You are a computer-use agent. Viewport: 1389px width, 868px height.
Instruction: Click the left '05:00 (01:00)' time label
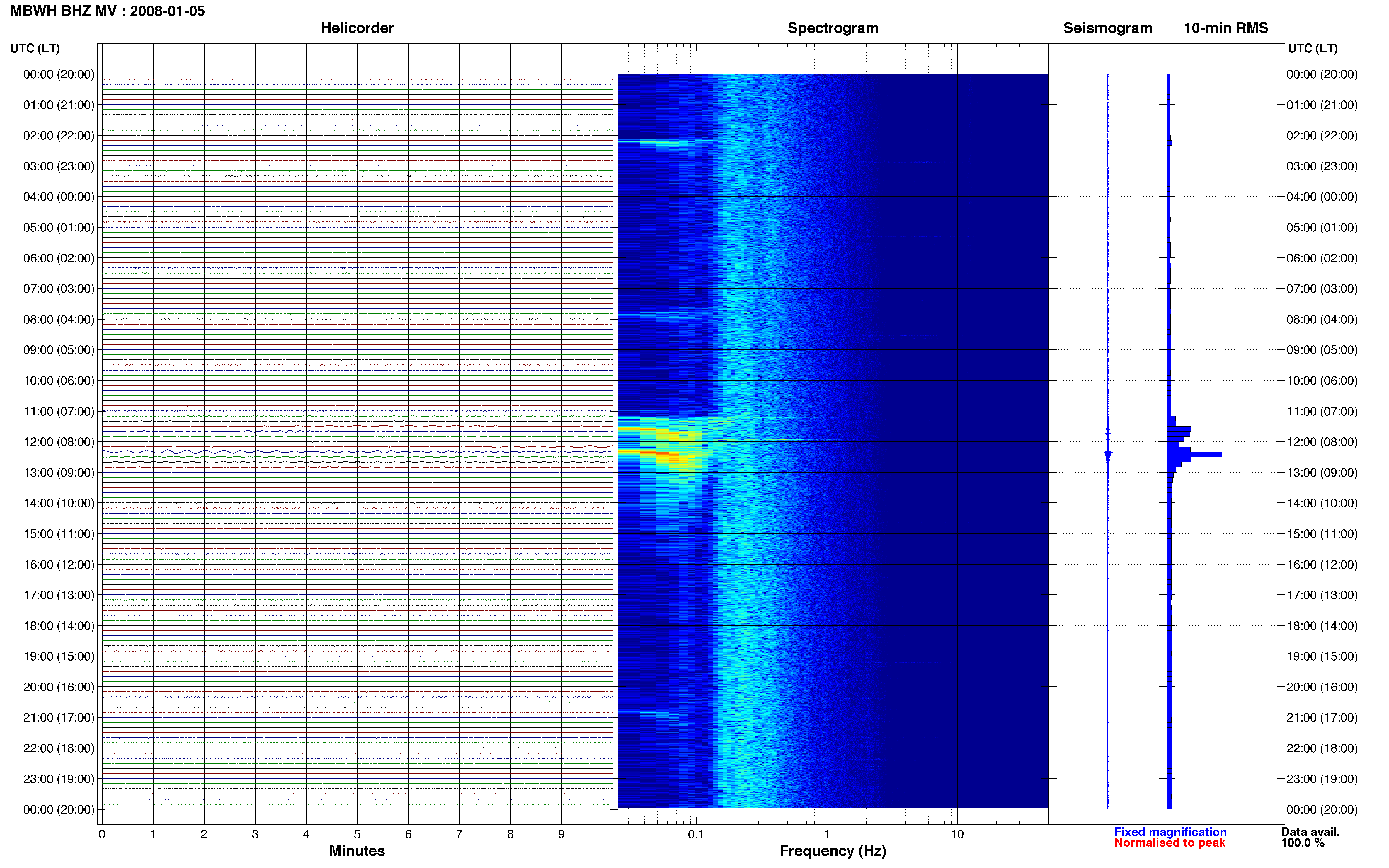(59, 227)
